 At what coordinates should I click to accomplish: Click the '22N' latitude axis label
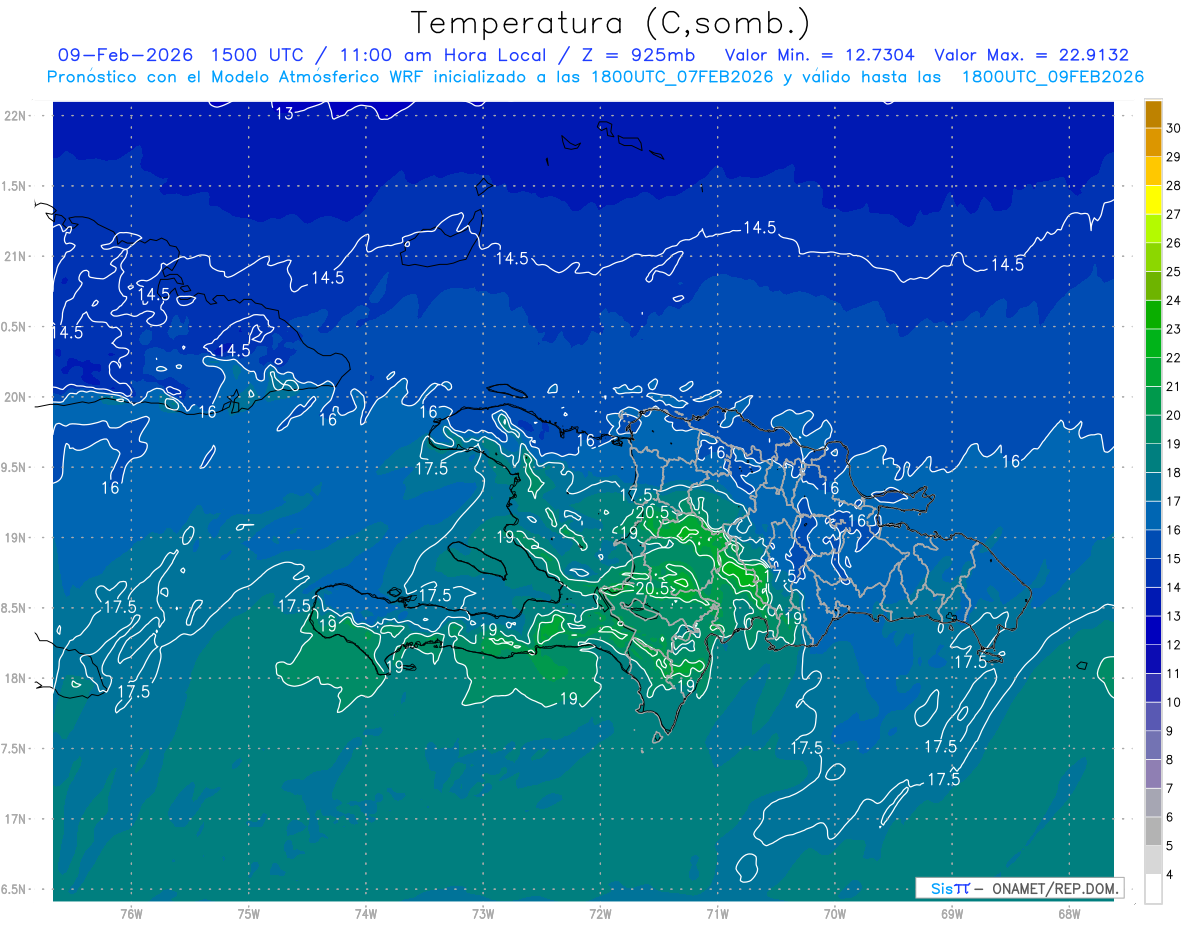(16, 116)
